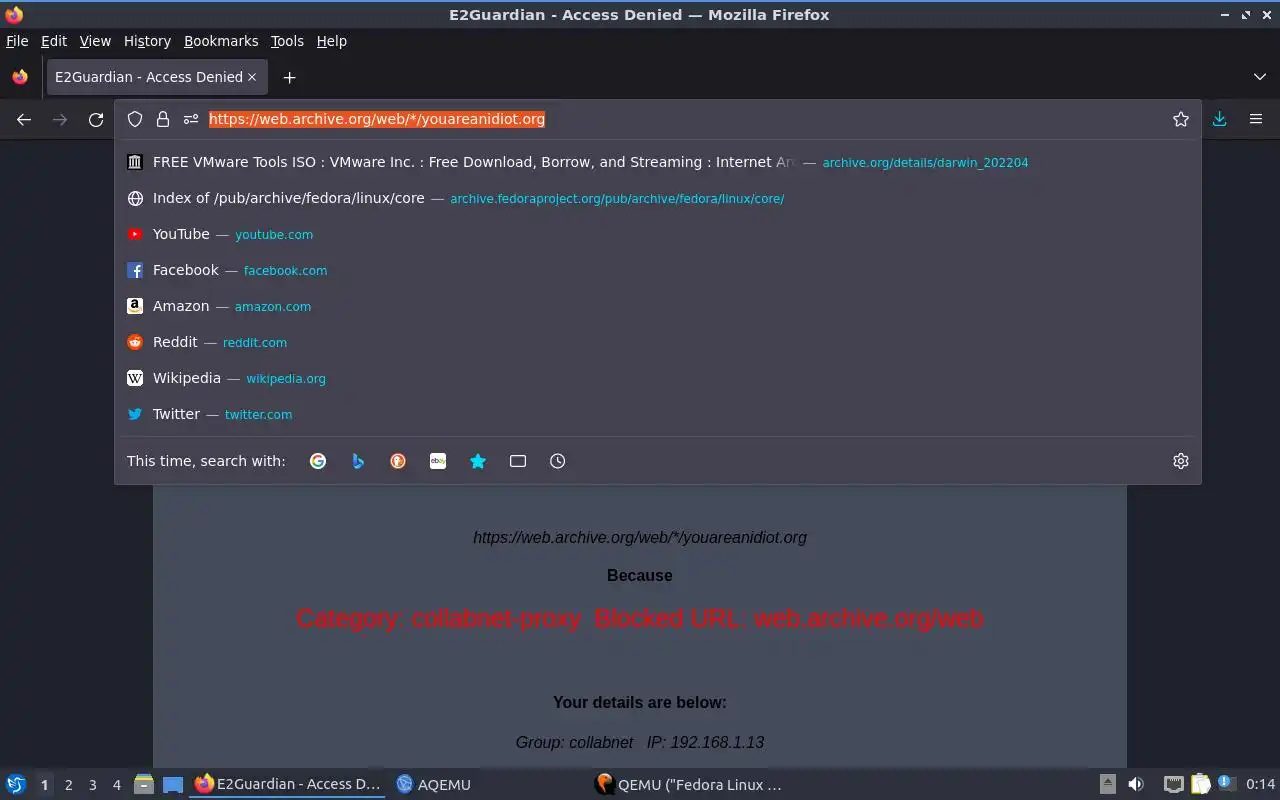
Task: Select the YouTube suggestion
Action: coord(658,234)
